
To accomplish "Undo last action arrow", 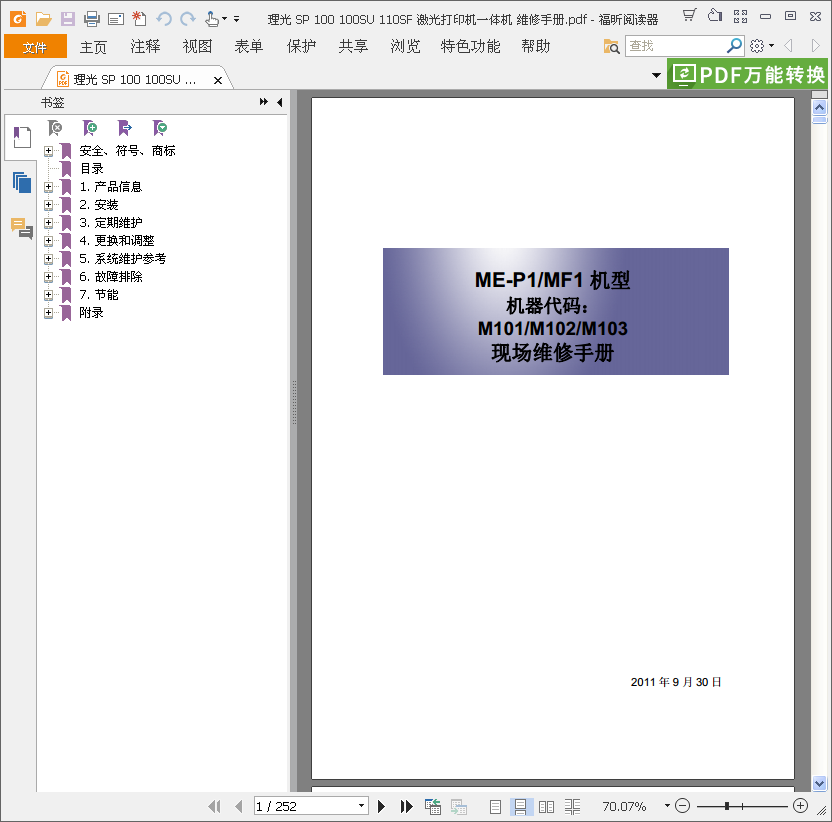I will tap(164, 20).
